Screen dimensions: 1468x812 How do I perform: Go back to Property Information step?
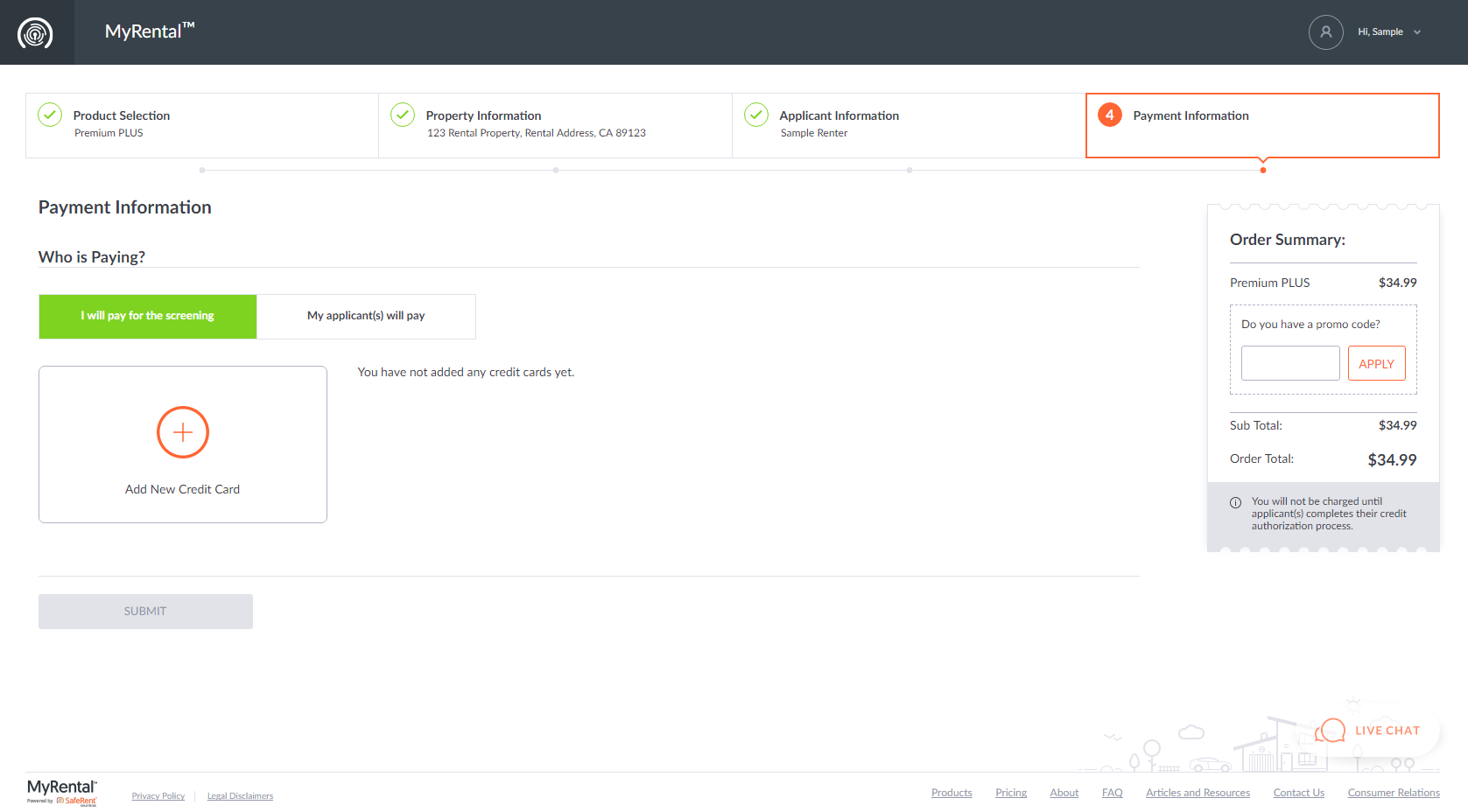click(555, 125)
